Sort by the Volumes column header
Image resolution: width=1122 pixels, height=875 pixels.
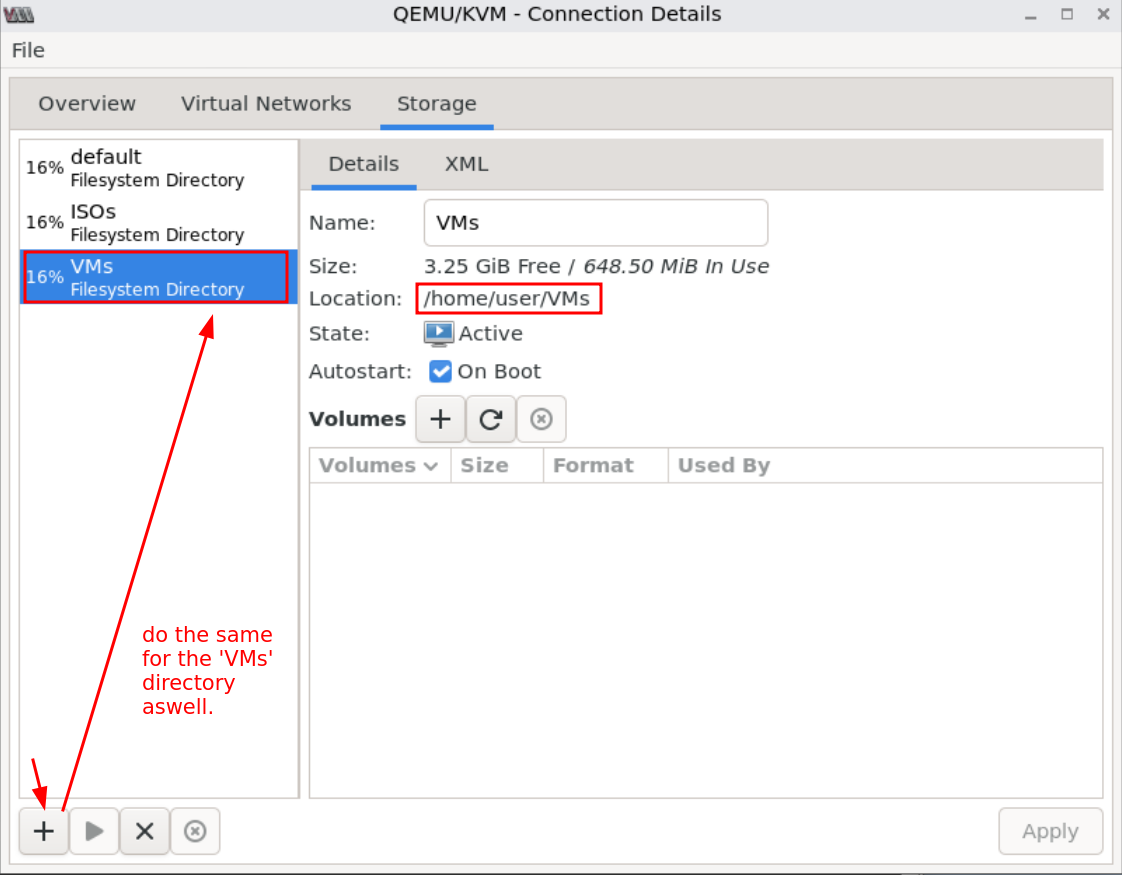[x=379, y=466]
